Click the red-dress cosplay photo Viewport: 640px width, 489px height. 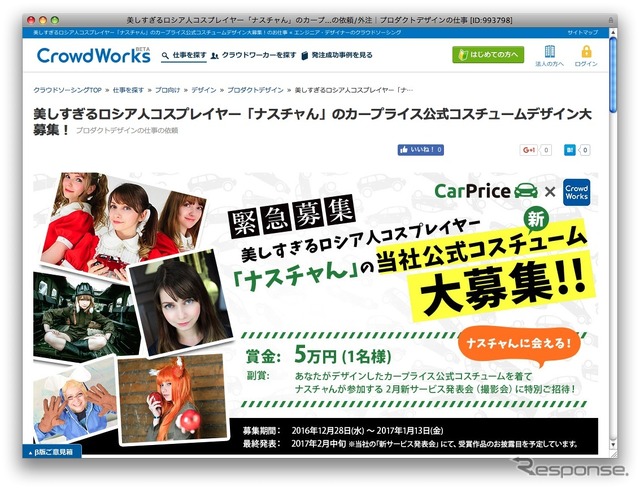pos(123,223)
